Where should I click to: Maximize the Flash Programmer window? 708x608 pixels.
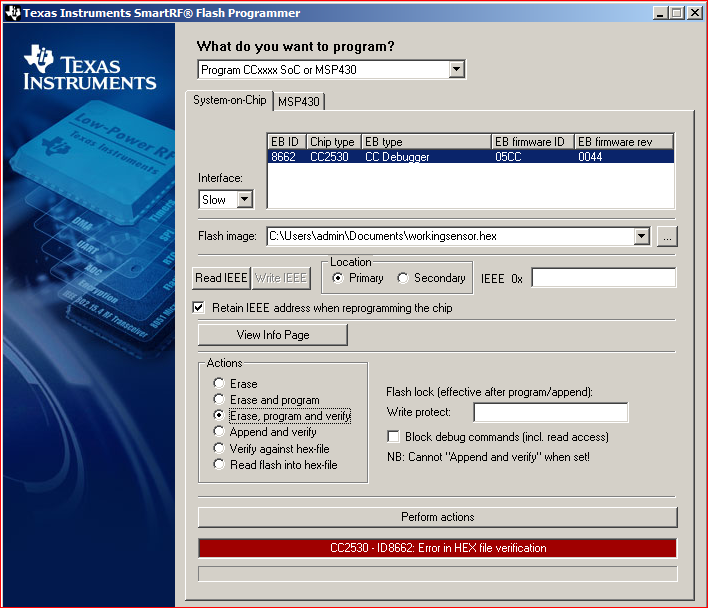pos(677,13)
